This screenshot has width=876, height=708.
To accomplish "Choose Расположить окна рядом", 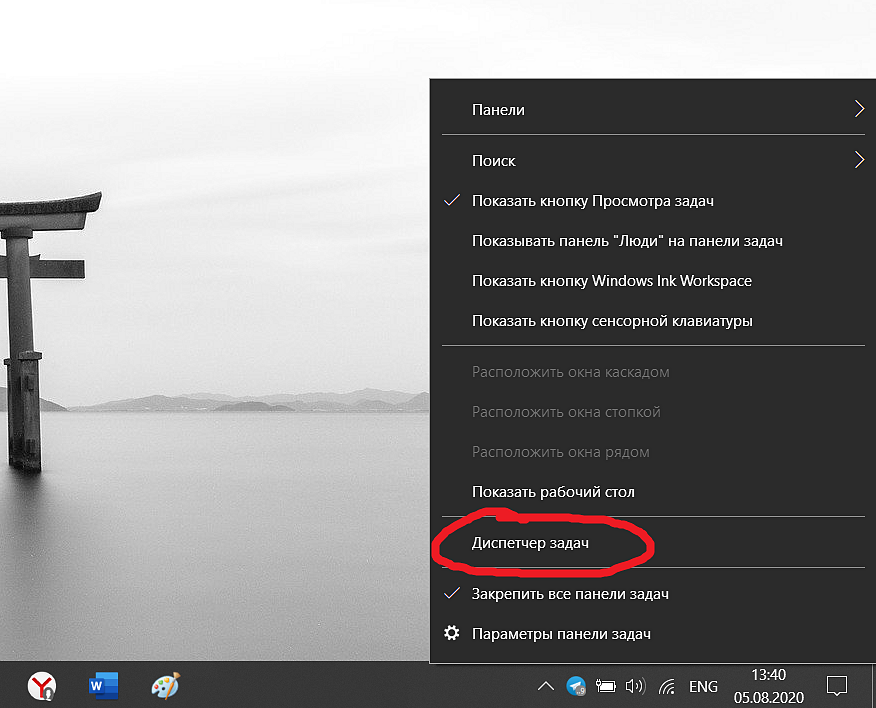I will coord(653,452).
